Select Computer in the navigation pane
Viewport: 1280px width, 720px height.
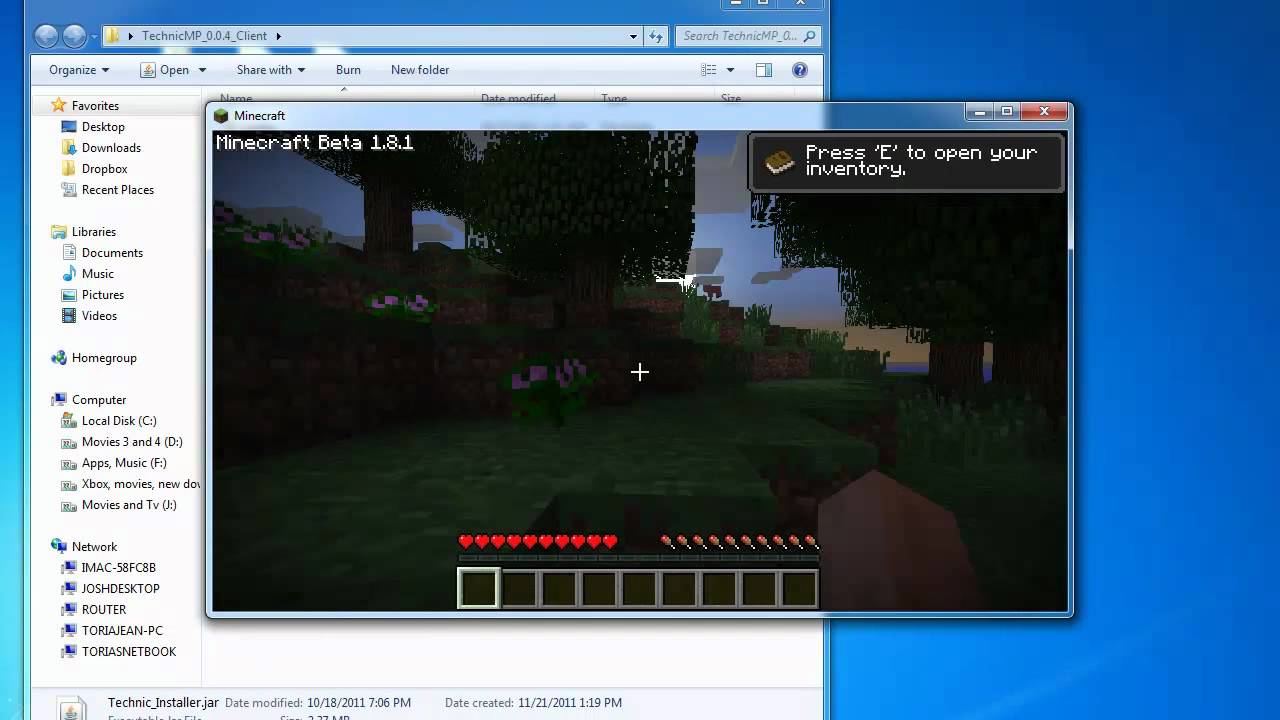click(x=99, y=400)
